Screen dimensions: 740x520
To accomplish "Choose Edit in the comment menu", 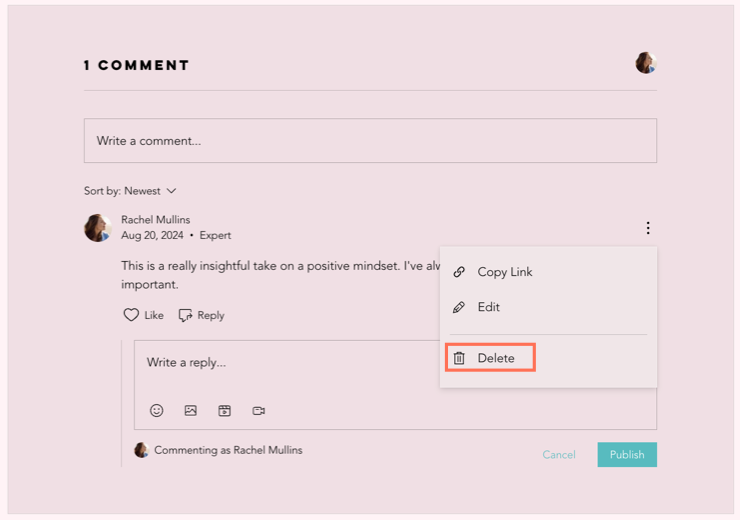I will tap(488, 307).
